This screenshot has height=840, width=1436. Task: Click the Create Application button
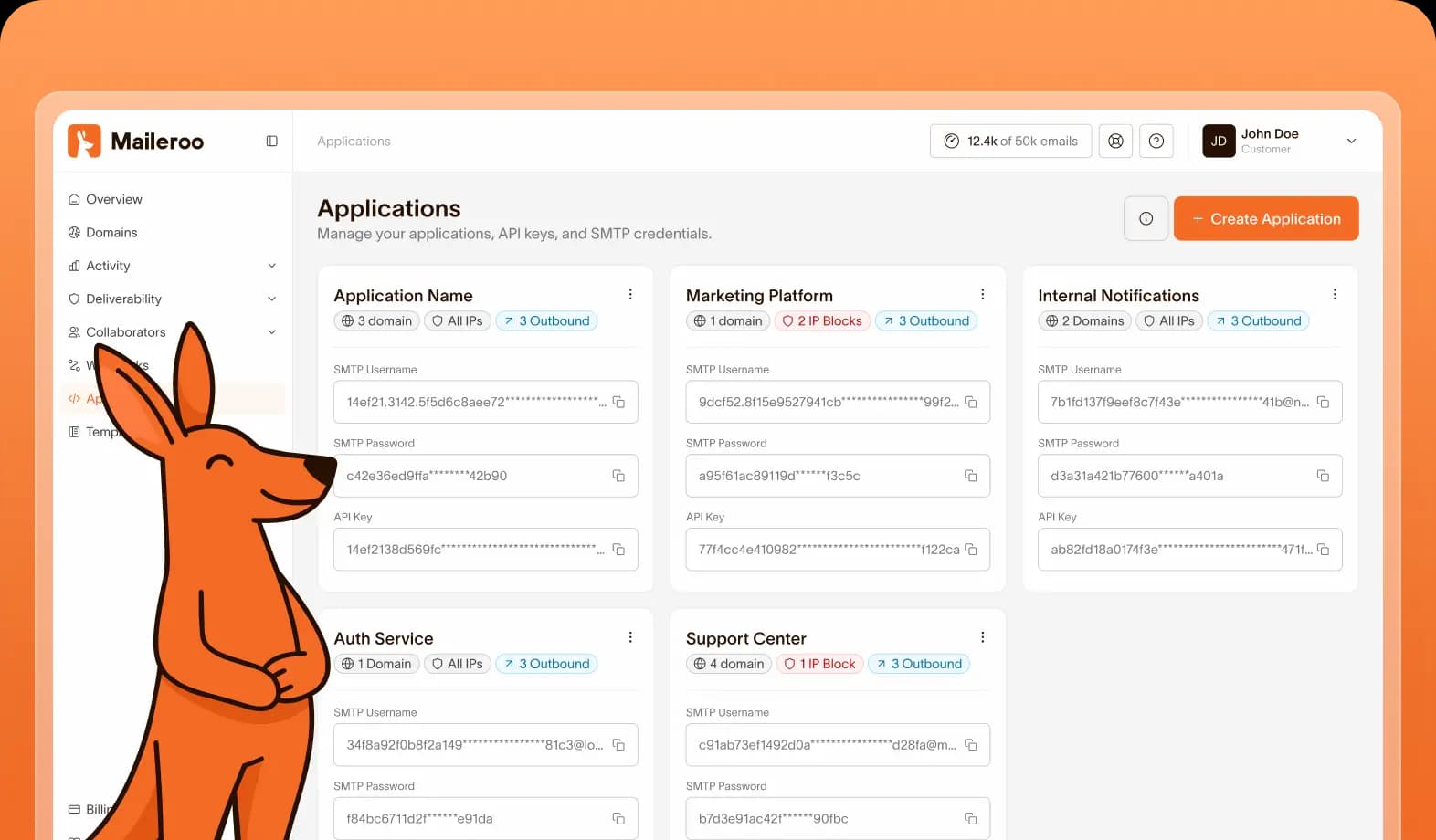[x=1266, y=218]
